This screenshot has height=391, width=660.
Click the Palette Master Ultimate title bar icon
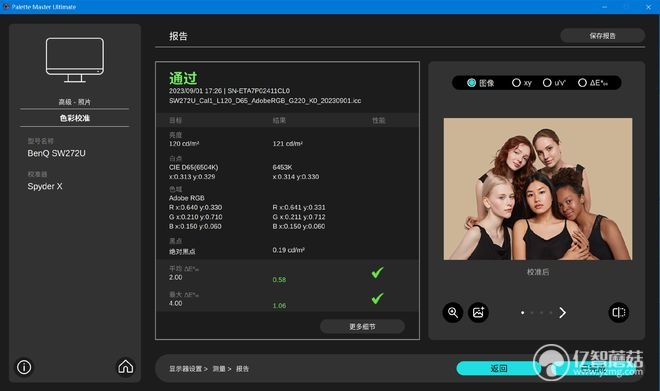pos(6,7)
